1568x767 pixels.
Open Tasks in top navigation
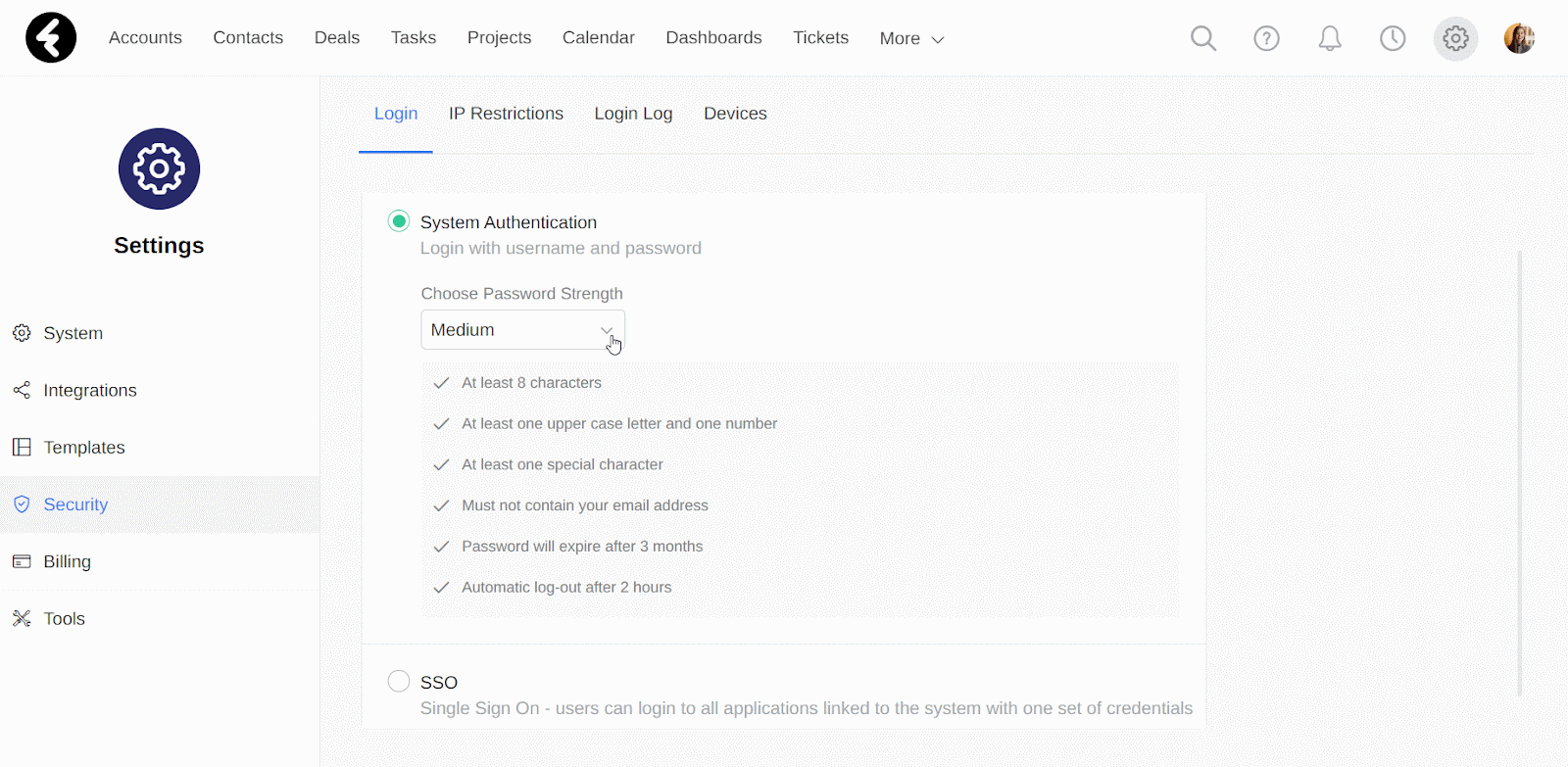pos(414,37)
